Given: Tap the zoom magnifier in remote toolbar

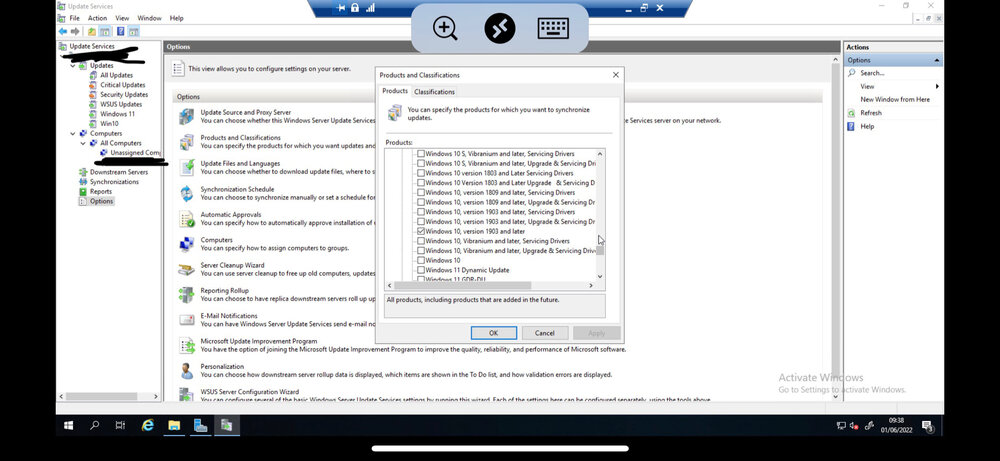Looking at the screenshot, I should (445, 28).
